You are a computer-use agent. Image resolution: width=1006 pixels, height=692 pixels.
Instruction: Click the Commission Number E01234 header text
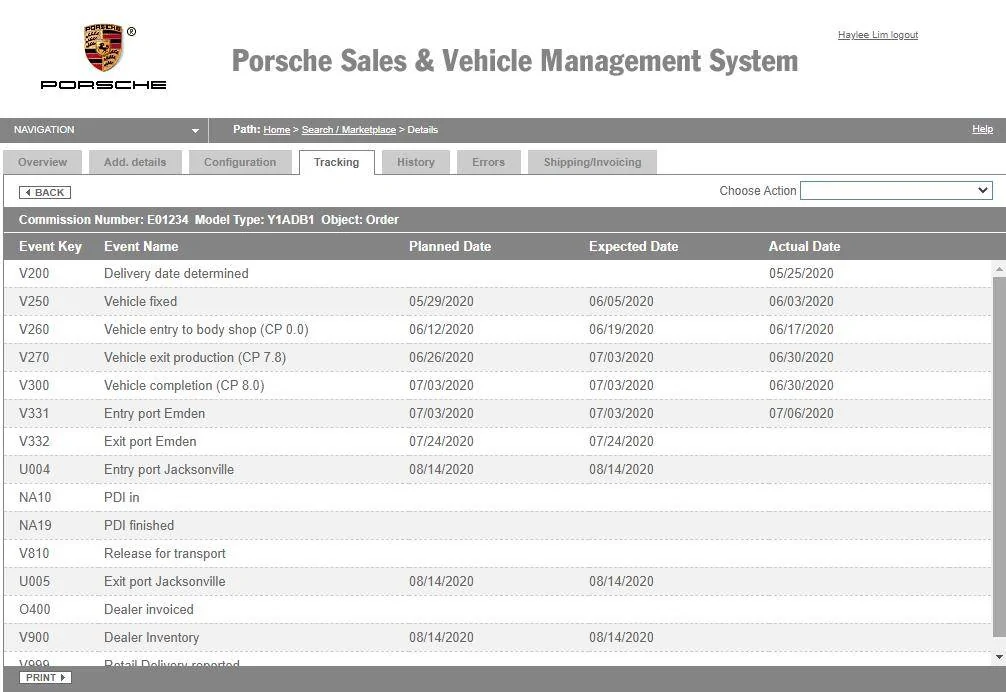click(103, 219)
